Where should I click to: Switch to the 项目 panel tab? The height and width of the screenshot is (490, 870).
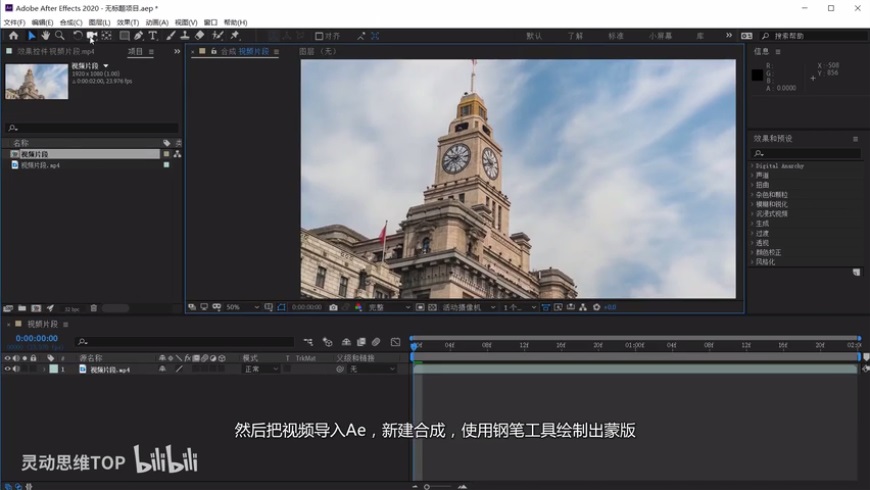point(135,52)
